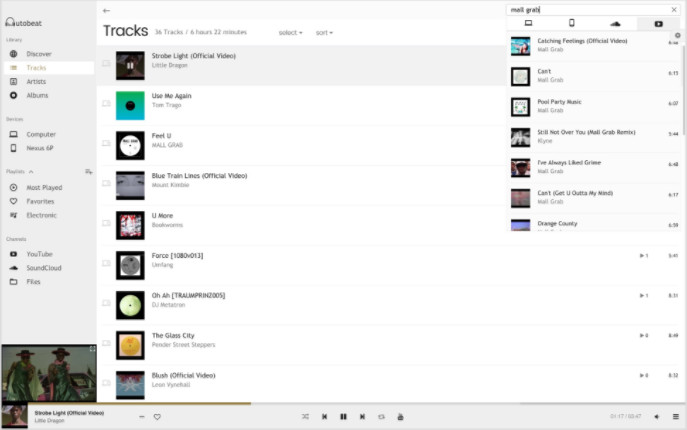Play Catching Feelings (Official Video) result

point(594,46)
